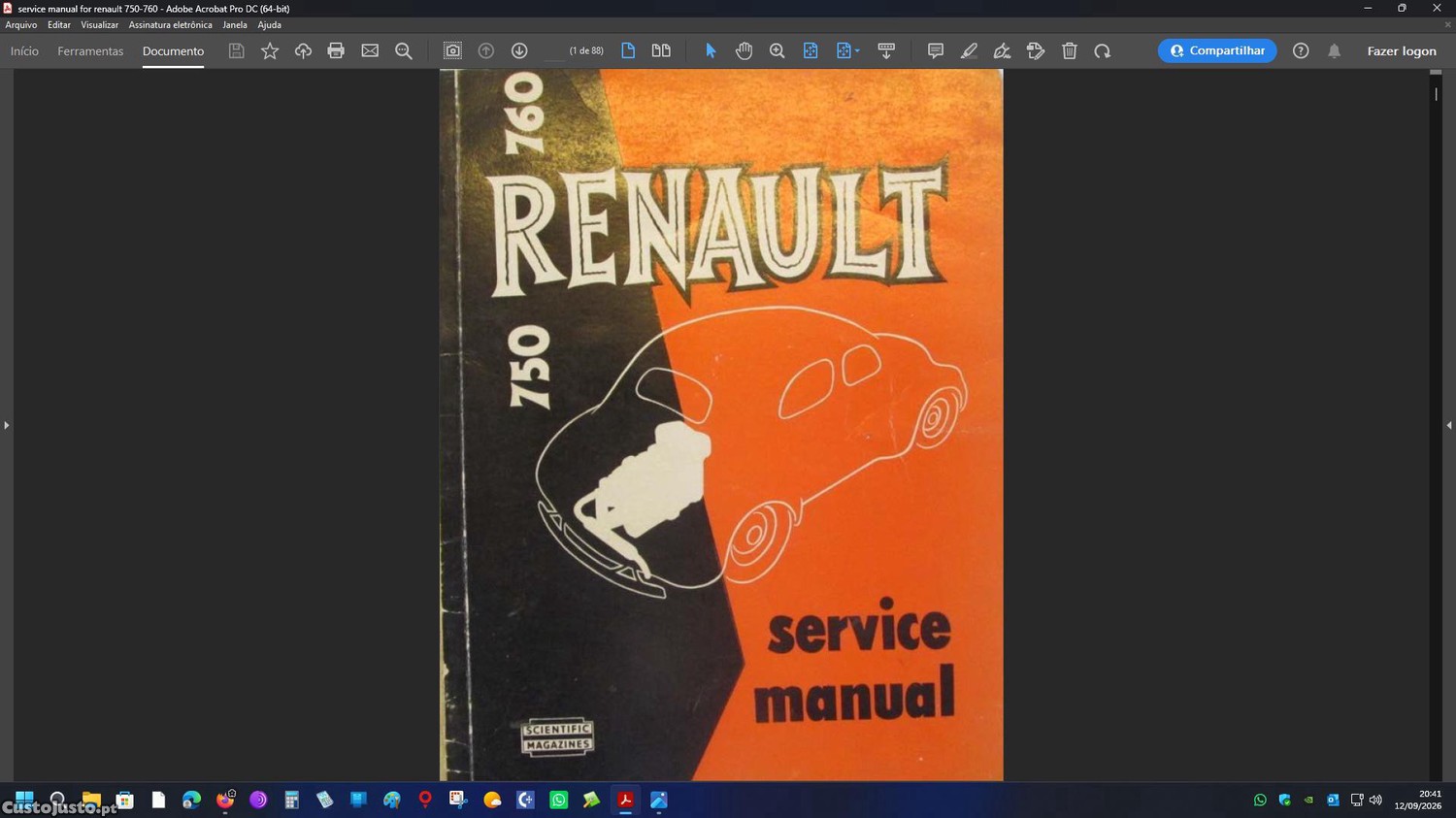Expand the right tools pane
The image size is (1456, 818).
tap(1449, 425)
